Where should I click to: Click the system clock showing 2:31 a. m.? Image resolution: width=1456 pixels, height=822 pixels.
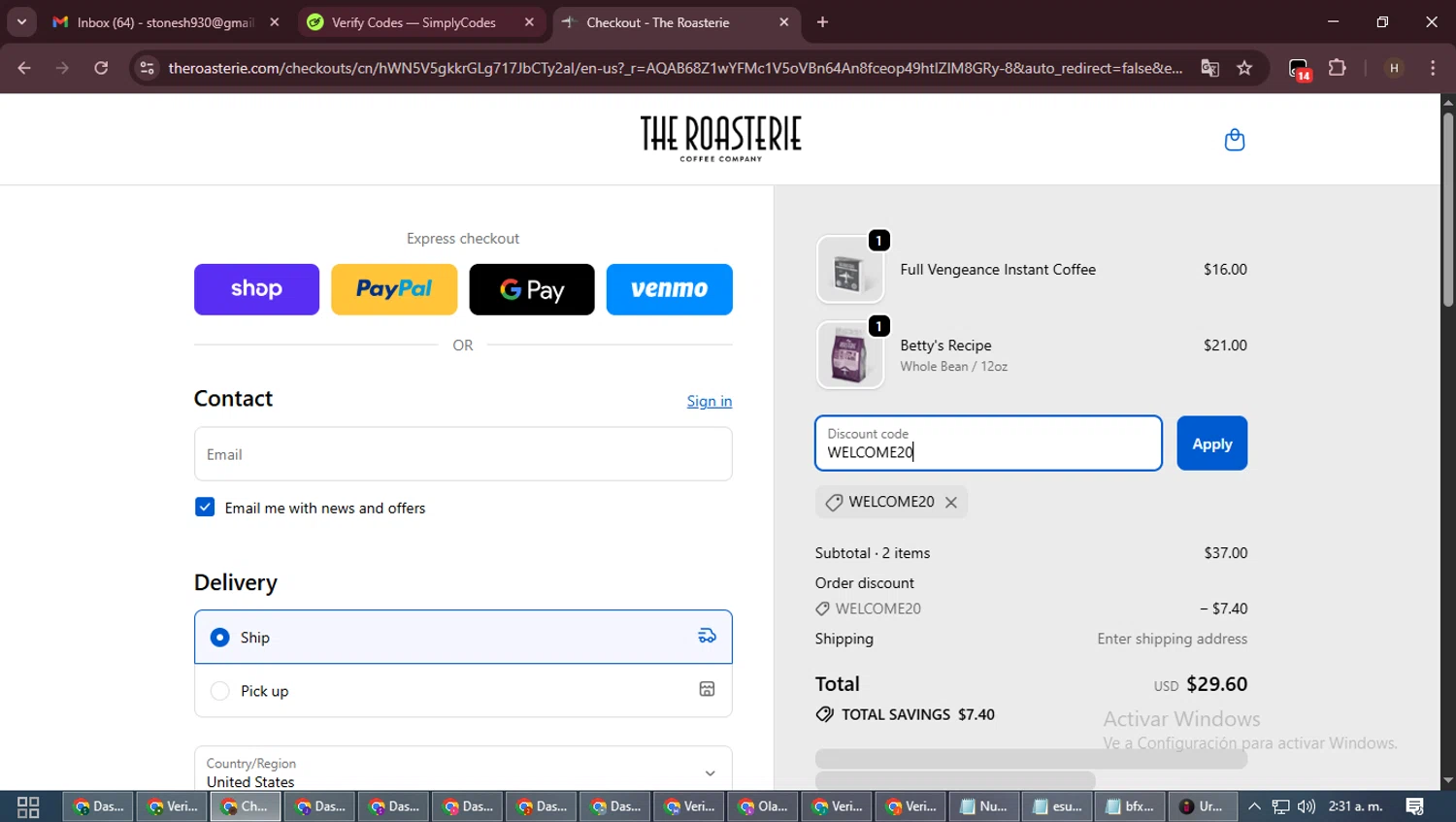tap(1355, 806)
